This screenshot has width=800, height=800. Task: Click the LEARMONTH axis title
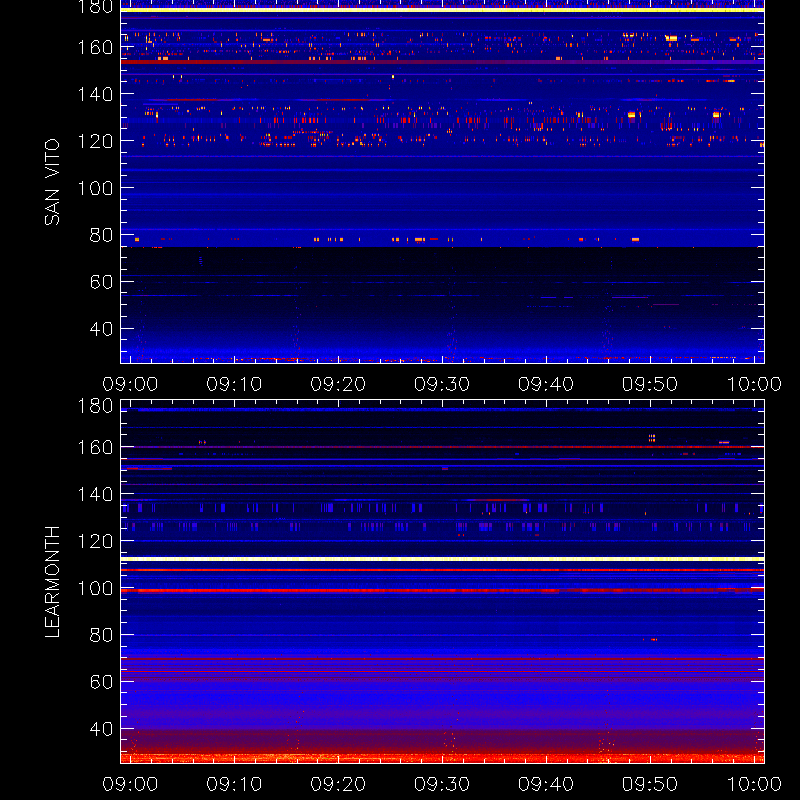[52, 582]
